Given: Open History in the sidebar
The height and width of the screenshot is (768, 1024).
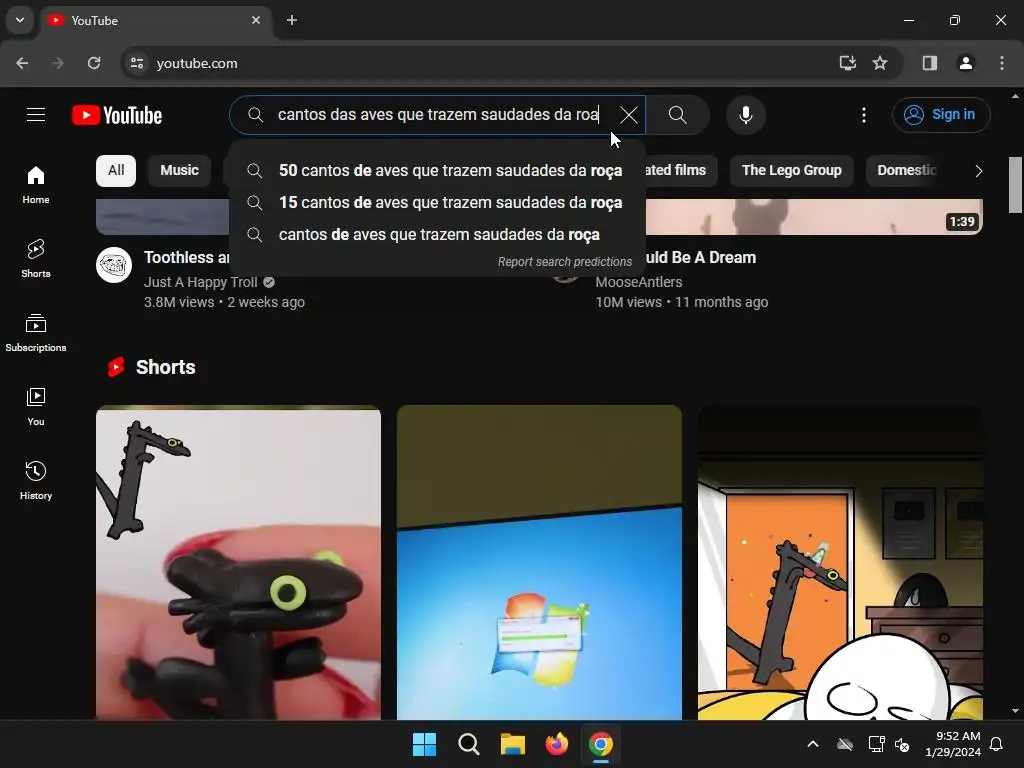Looking at the screenshot, I should pos(36,480).
